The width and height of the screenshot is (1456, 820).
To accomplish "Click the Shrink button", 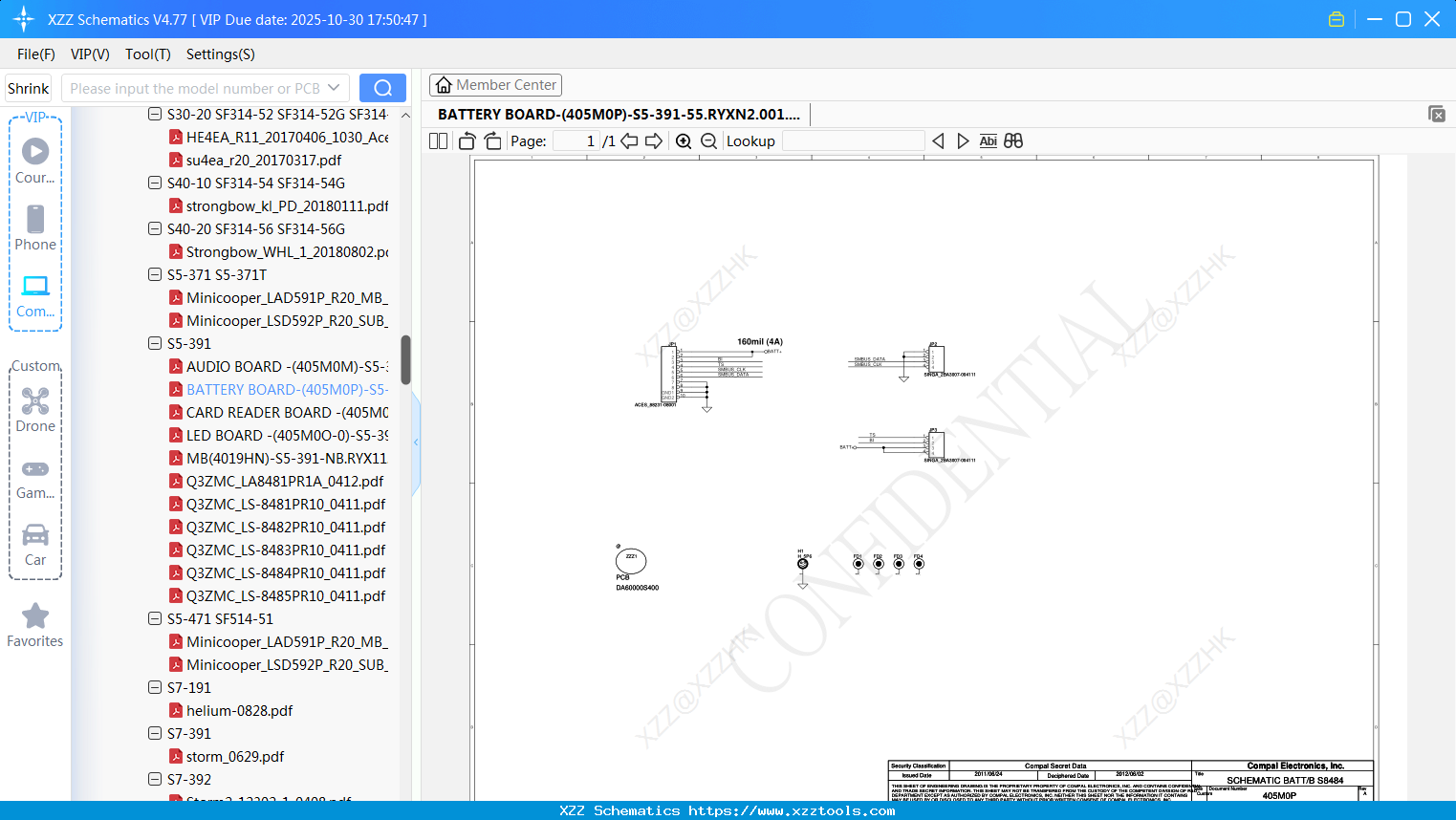I will point(29,88).
